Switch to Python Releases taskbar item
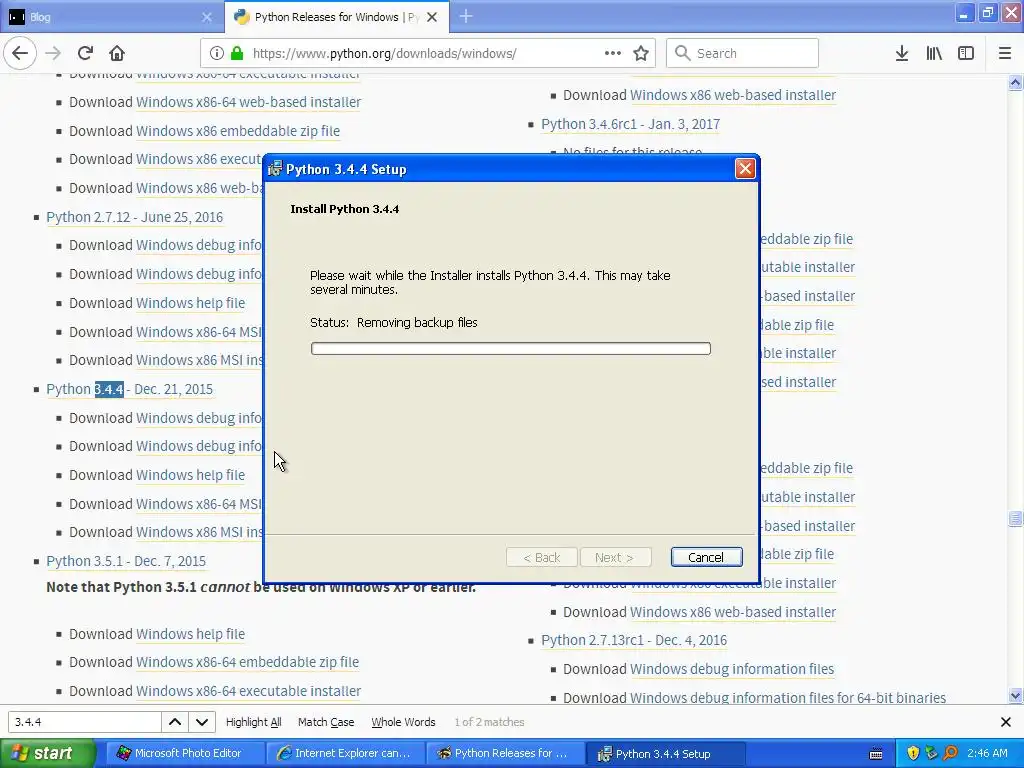1024x768 pixels. [x=505, y=753]
